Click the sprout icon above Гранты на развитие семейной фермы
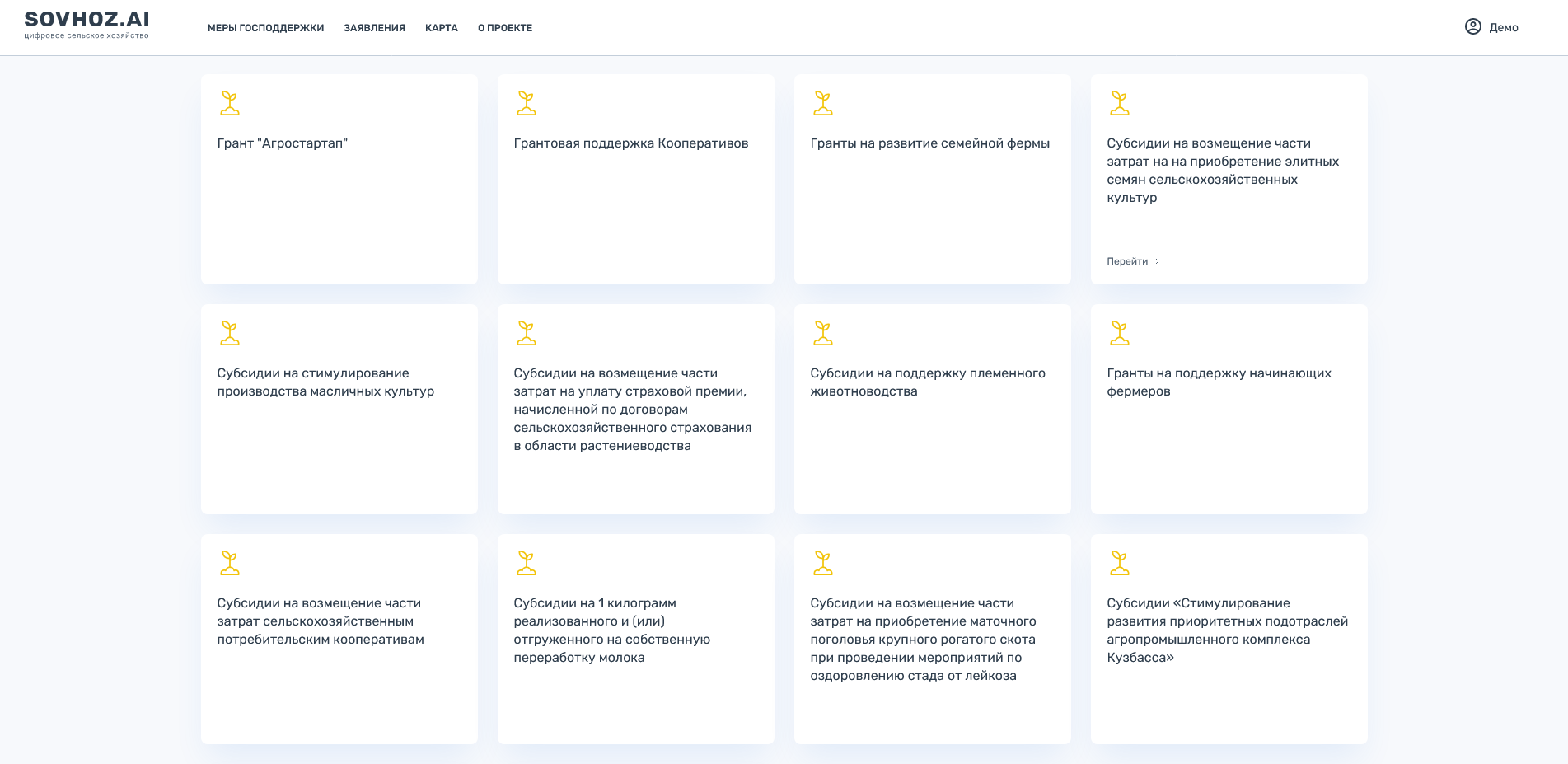 point(823,103)
